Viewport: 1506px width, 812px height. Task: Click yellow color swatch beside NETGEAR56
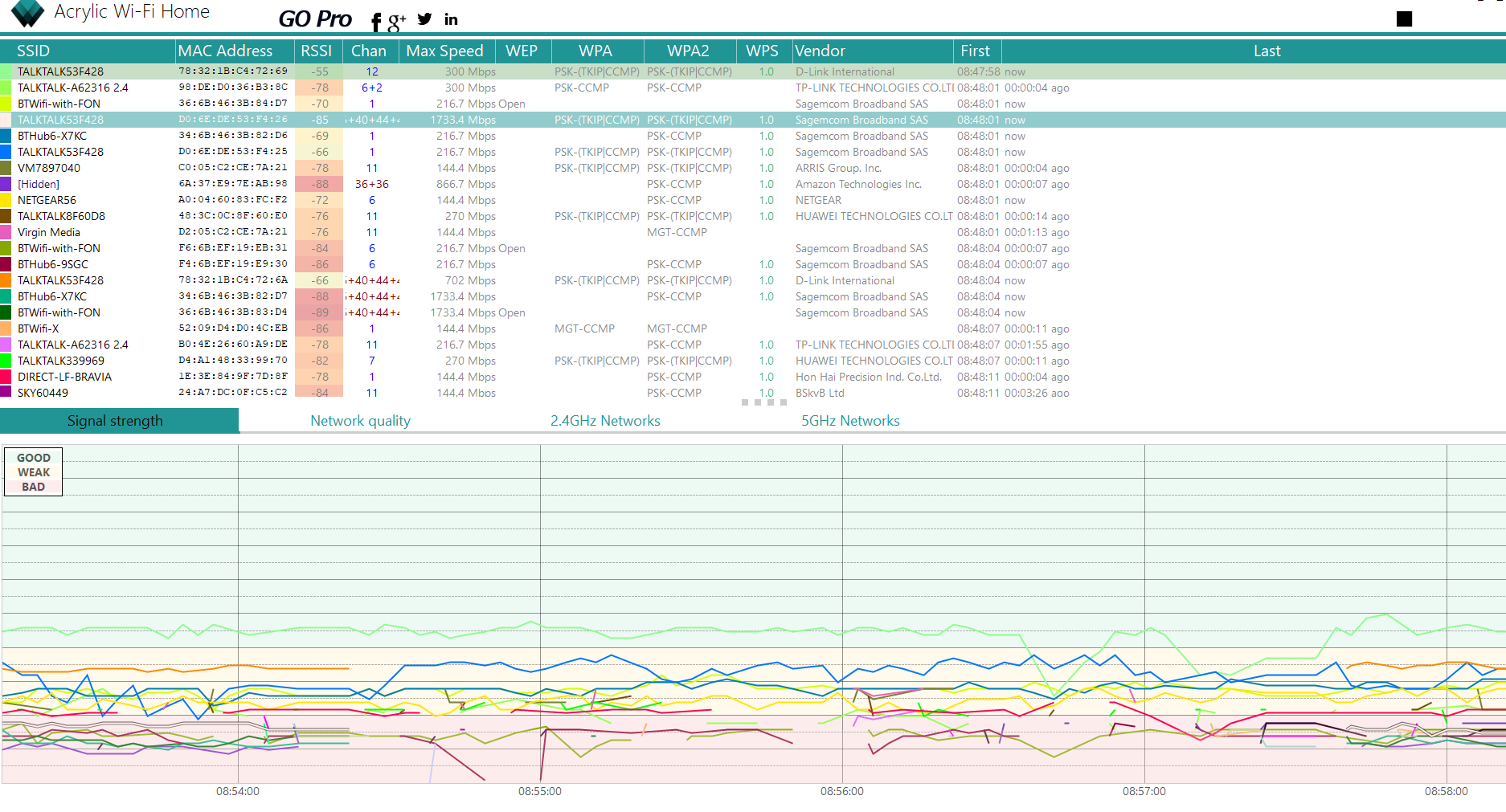(6, 200)
